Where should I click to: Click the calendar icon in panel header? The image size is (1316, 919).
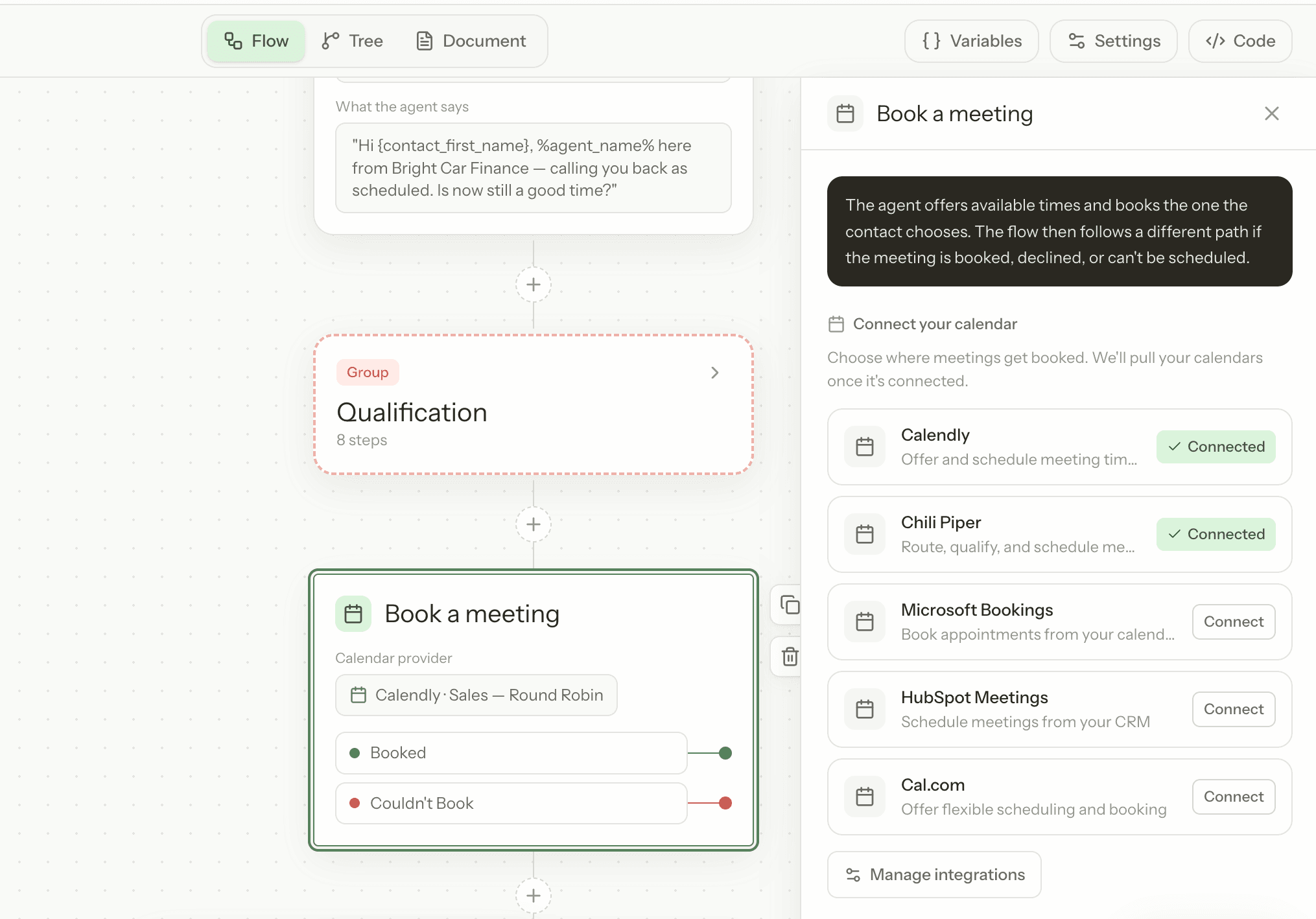[x=845, y=113]
